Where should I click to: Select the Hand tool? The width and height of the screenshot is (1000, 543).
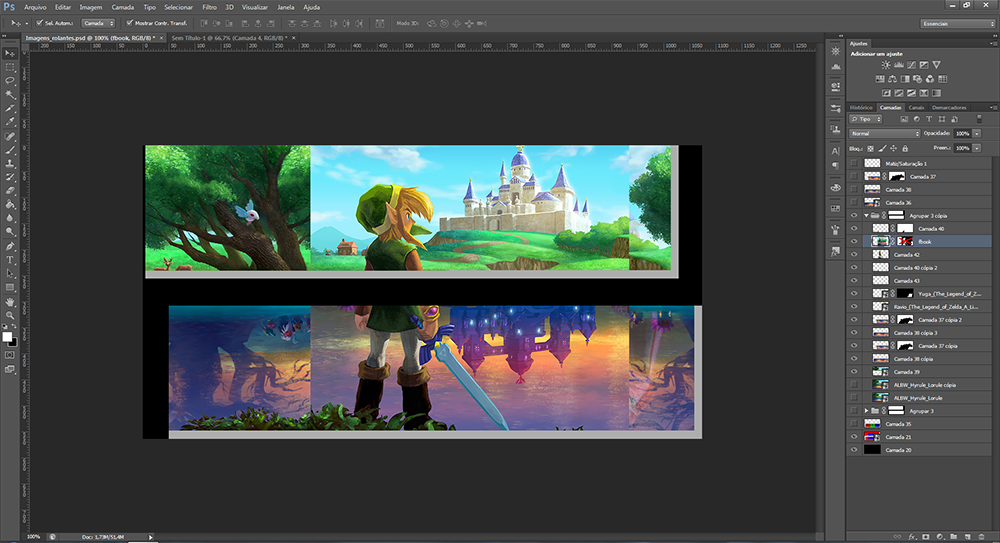(10, 302)
